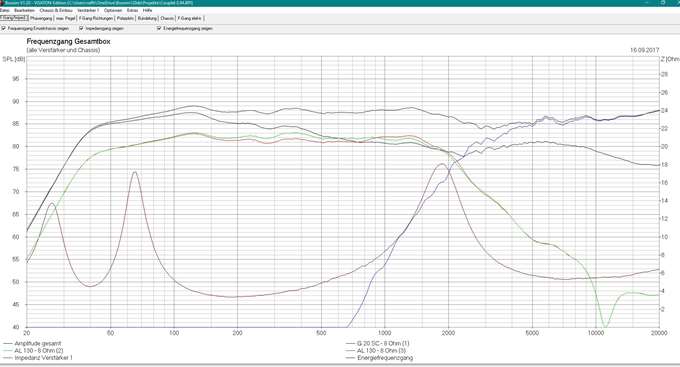Open the Chassis & Einbau menu

55,10
